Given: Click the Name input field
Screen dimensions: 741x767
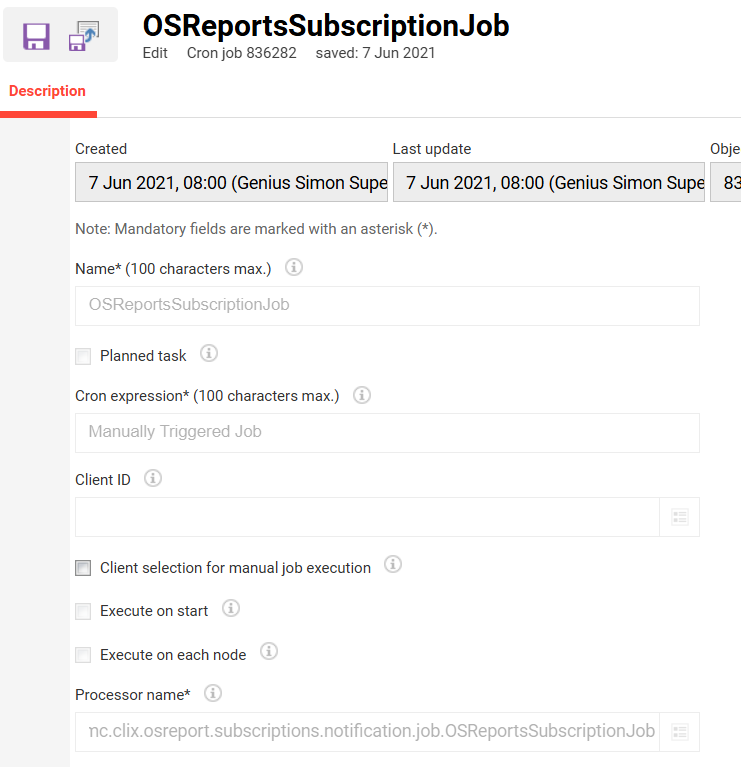Looking at the screenshot, I should (x=387, y=305).
